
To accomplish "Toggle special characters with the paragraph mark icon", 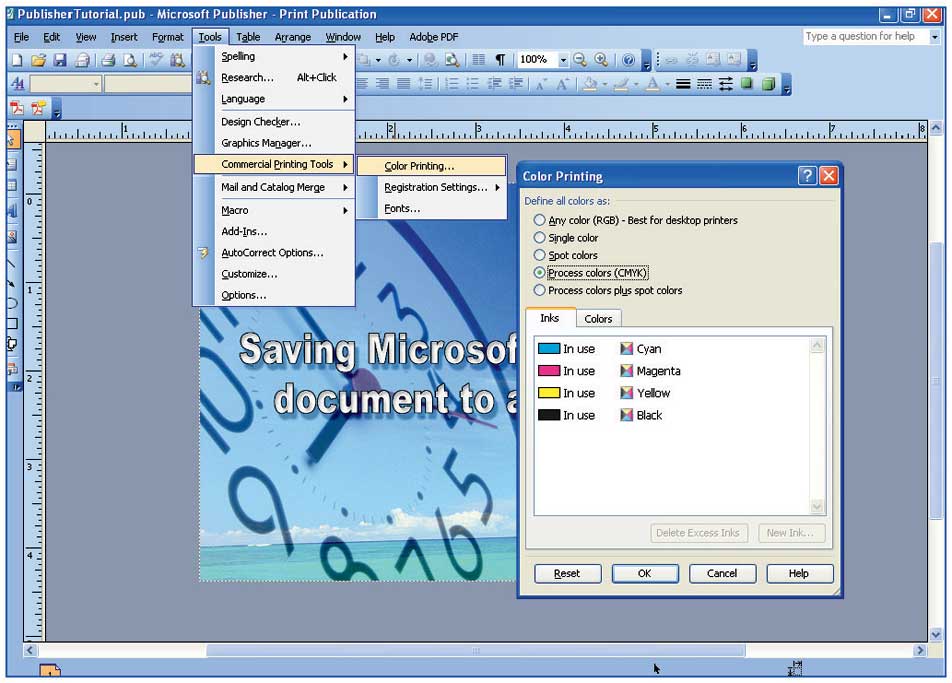I will click(x=500, y=59).
